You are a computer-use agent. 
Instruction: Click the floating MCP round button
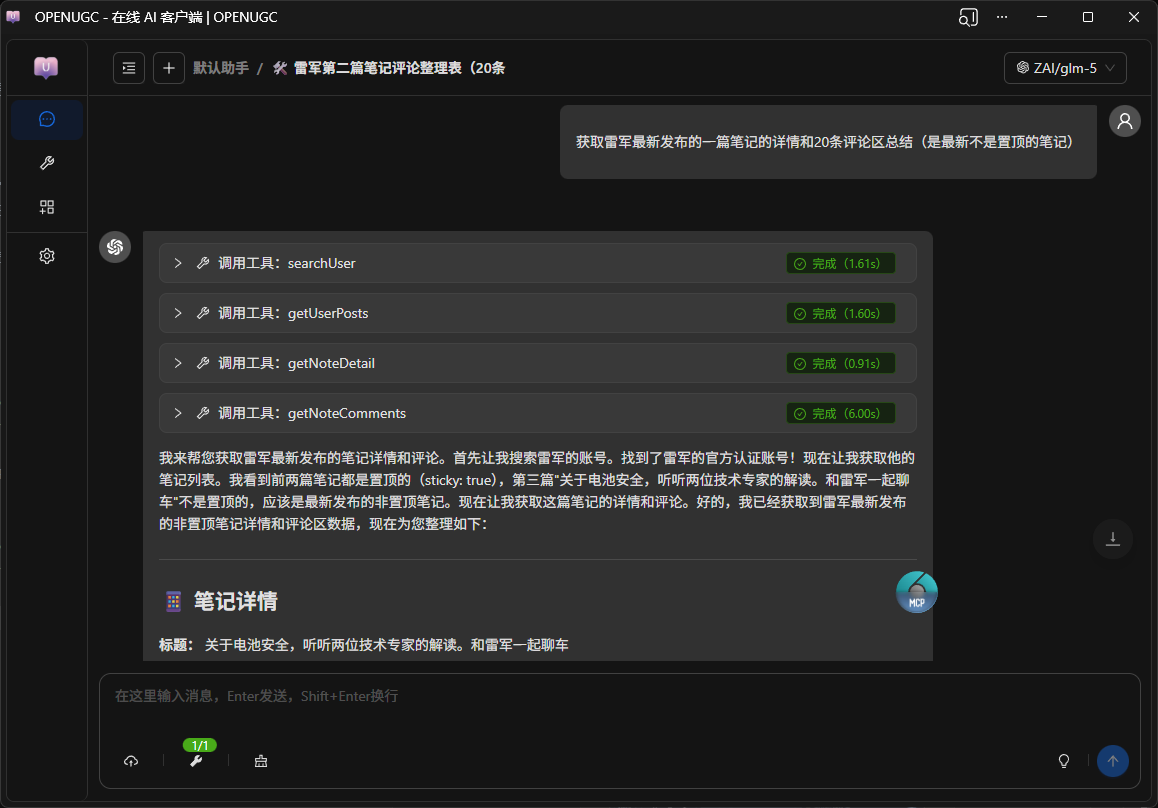coord(917,592)
